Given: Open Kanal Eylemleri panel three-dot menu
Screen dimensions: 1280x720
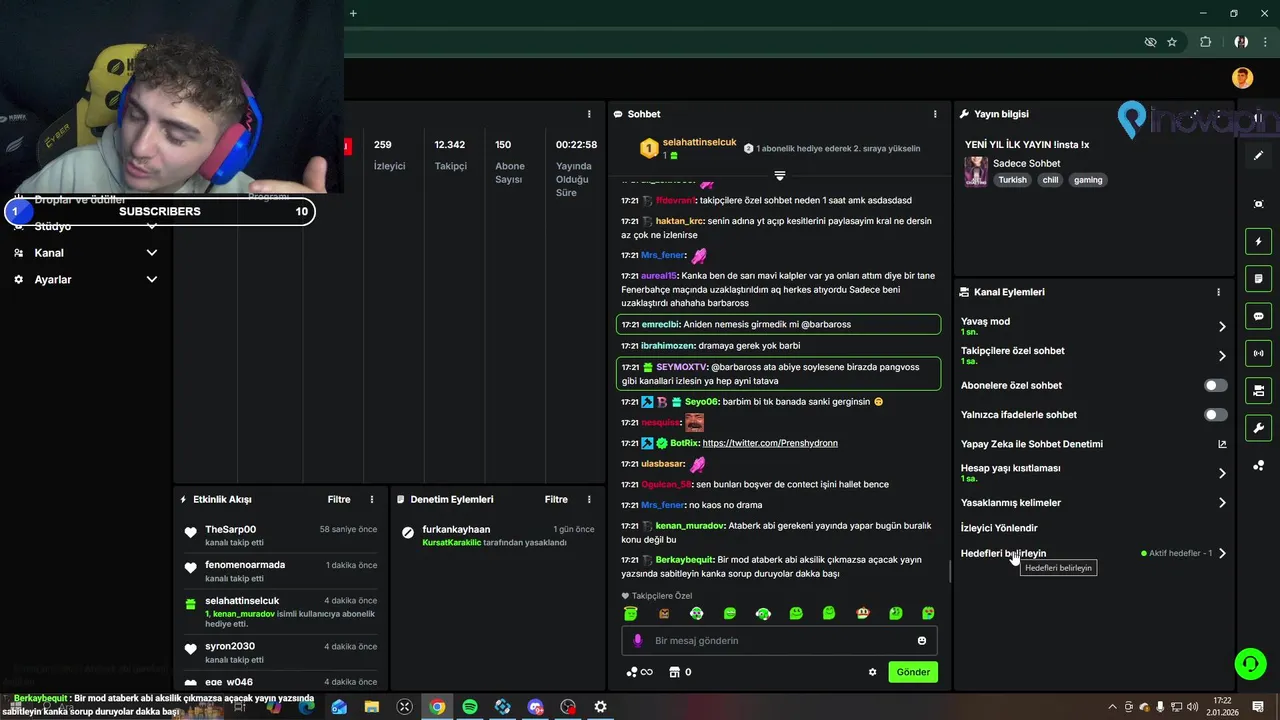Looking at the screenshot, I should click(1218, 292).
